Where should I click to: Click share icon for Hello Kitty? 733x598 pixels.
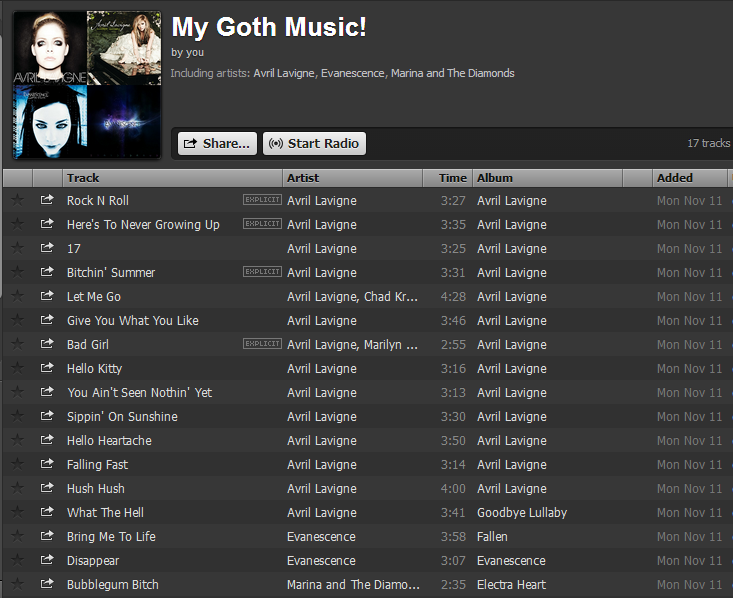[x=47, y=367]
